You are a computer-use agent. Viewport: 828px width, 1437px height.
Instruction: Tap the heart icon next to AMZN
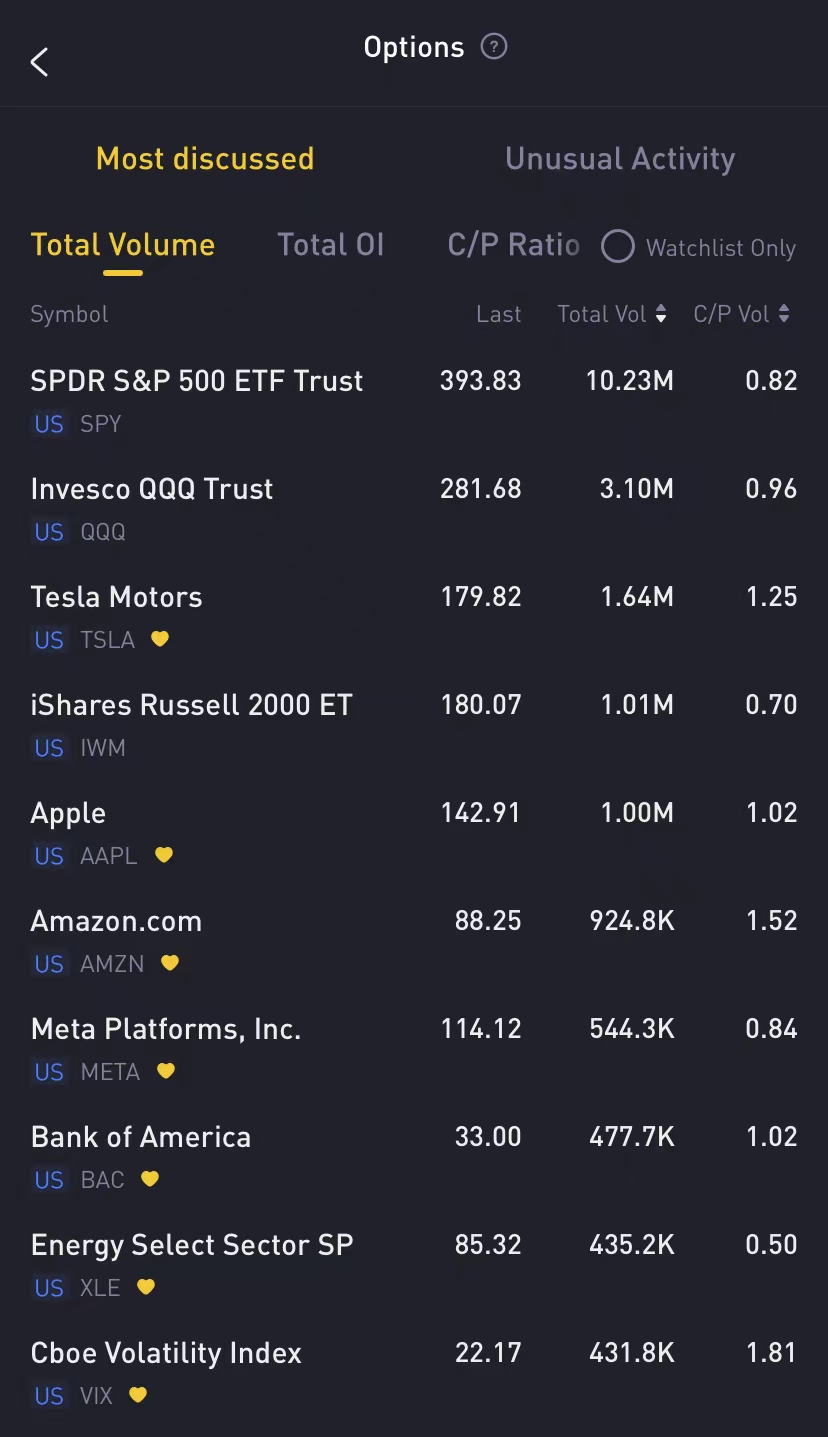(x=170, y=963)
